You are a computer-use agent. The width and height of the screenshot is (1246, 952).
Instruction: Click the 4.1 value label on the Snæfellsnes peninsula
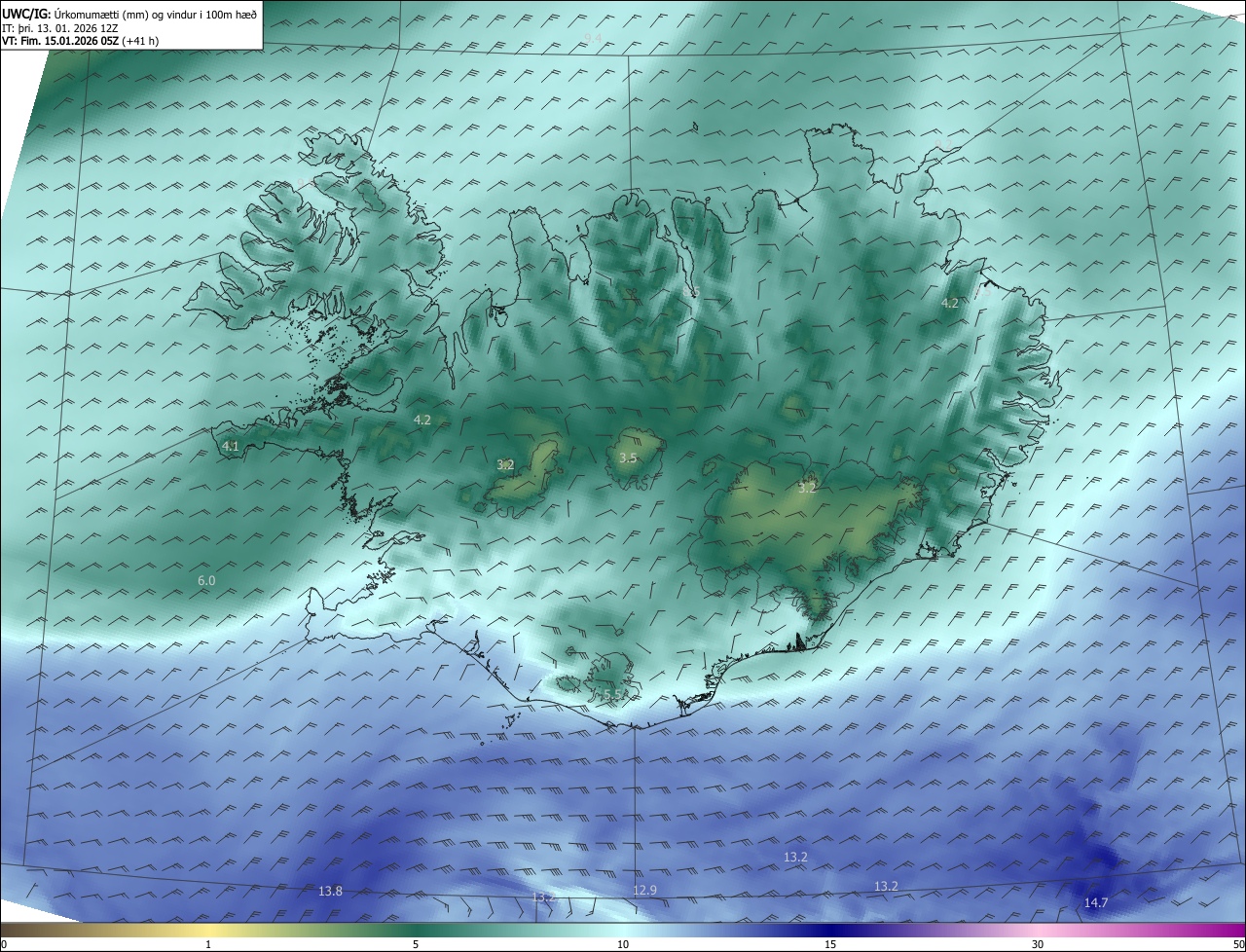[231, 447]
